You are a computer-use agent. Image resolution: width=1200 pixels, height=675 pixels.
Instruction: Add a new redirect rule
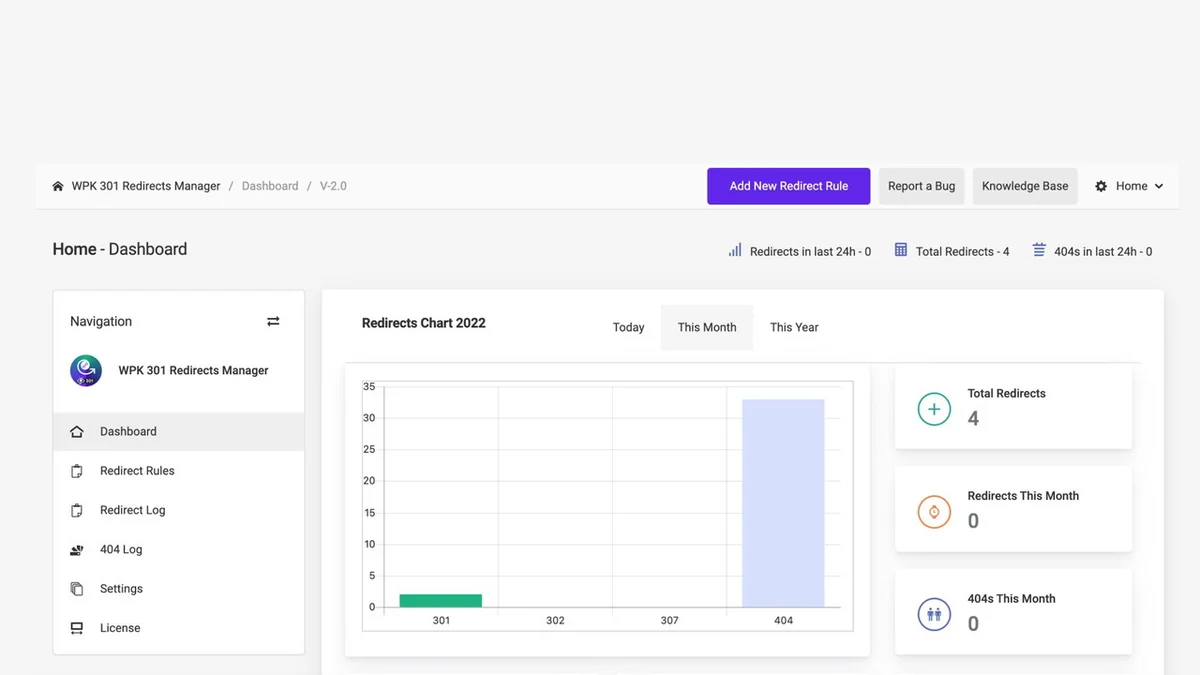pyautogui.click(x=789, y=186)
